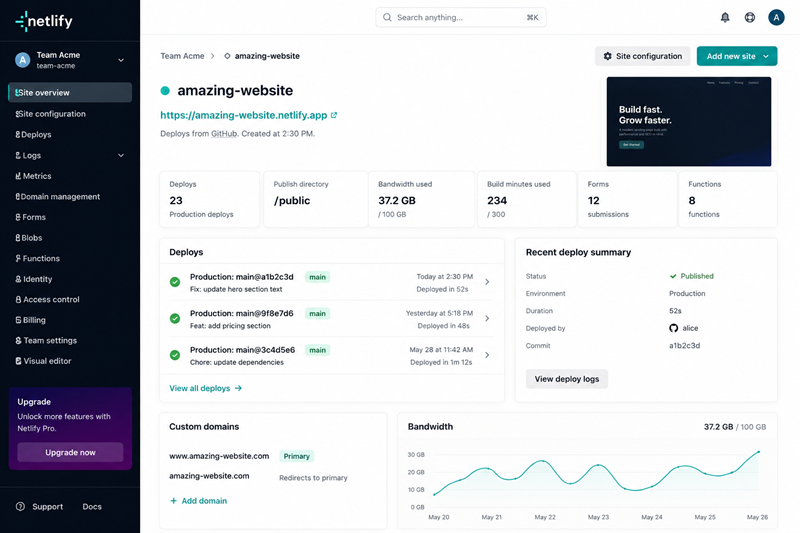800x533 pixels.
Task: Open Functions in sidebar
Action: tap(70, 259)
